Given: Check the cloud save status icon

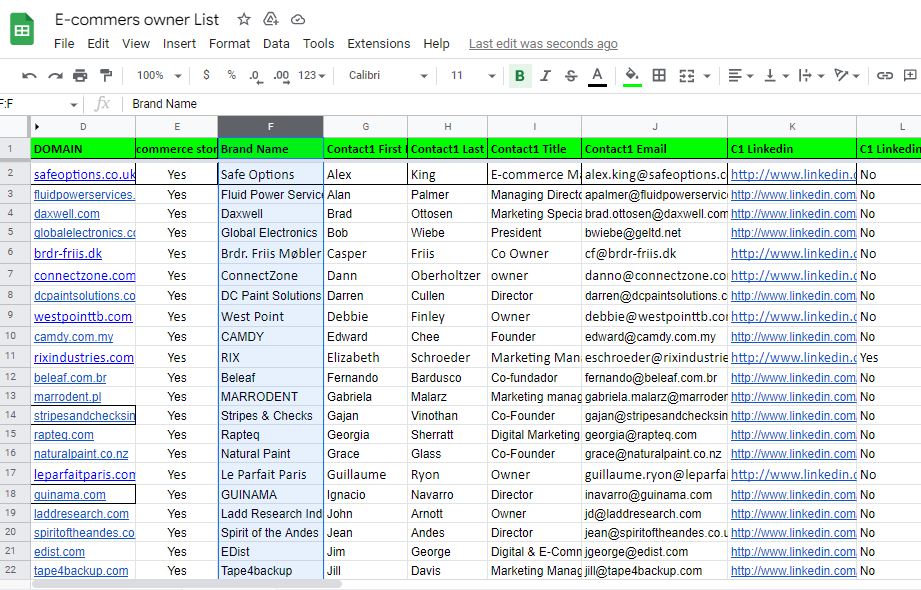Looking at the screenshot, I should [x=298, y=19].
